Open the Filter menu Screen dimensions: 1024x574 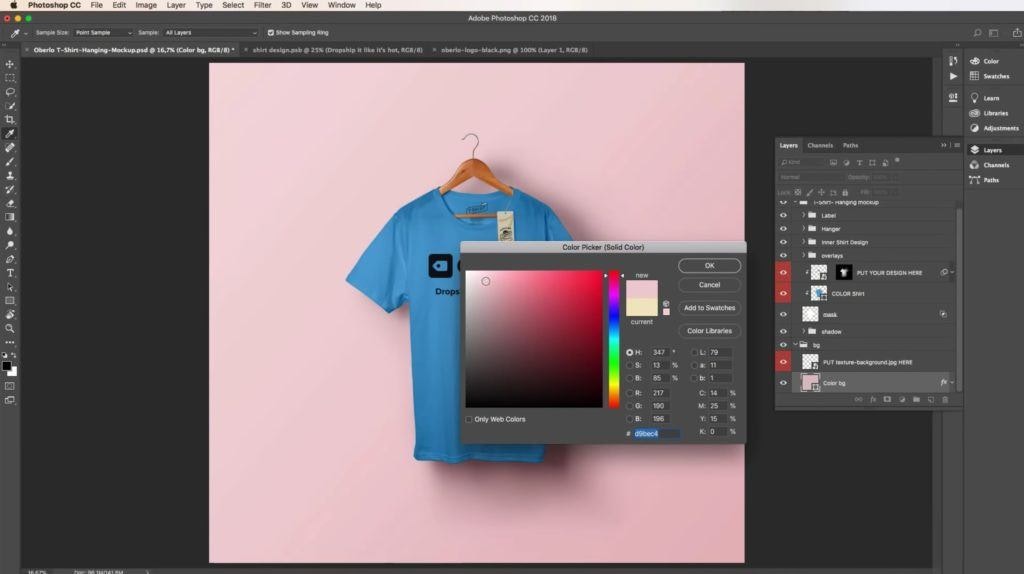coord(262,5)
